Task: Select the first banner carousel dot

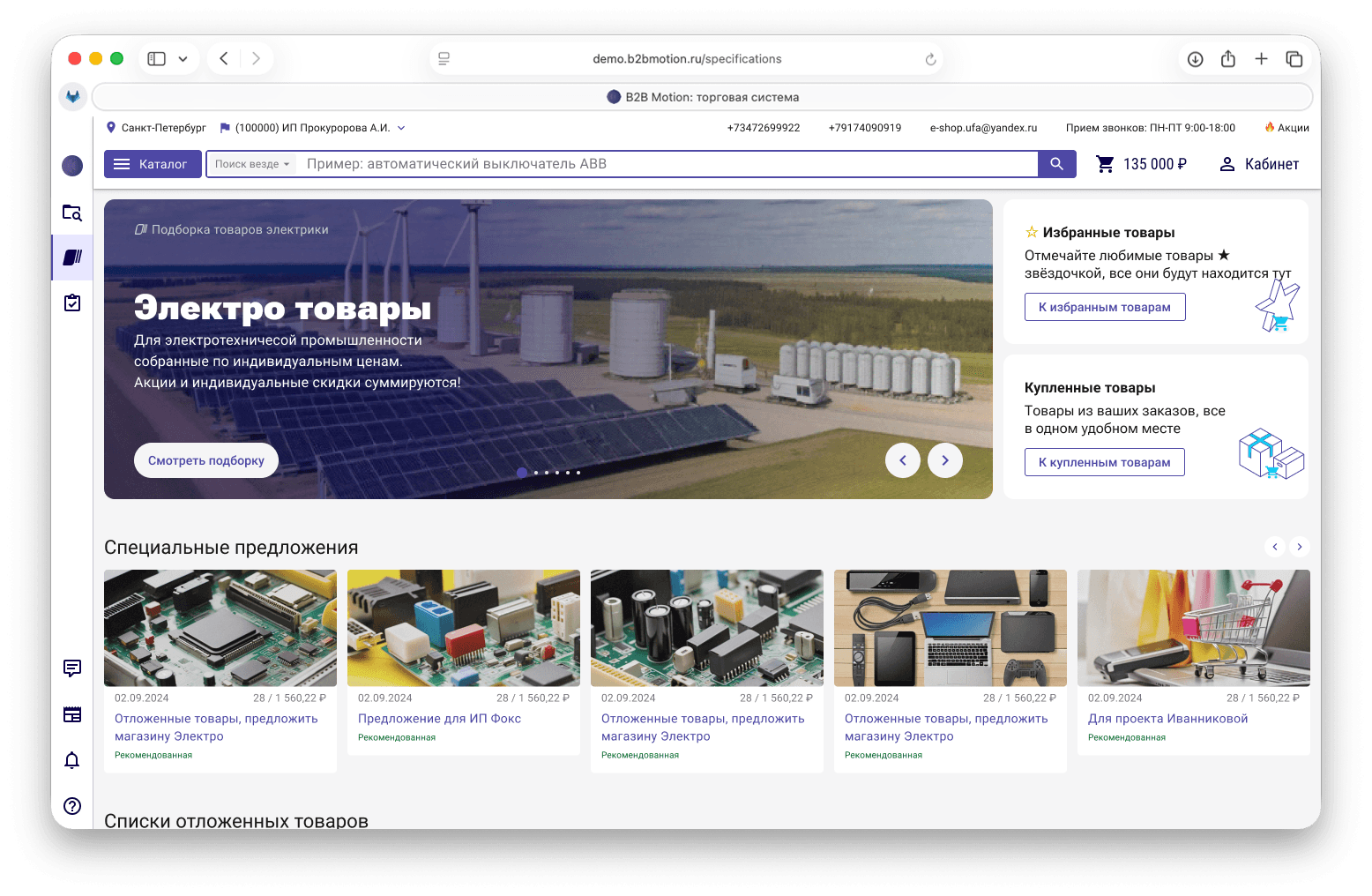Action: tap(522, 473)
